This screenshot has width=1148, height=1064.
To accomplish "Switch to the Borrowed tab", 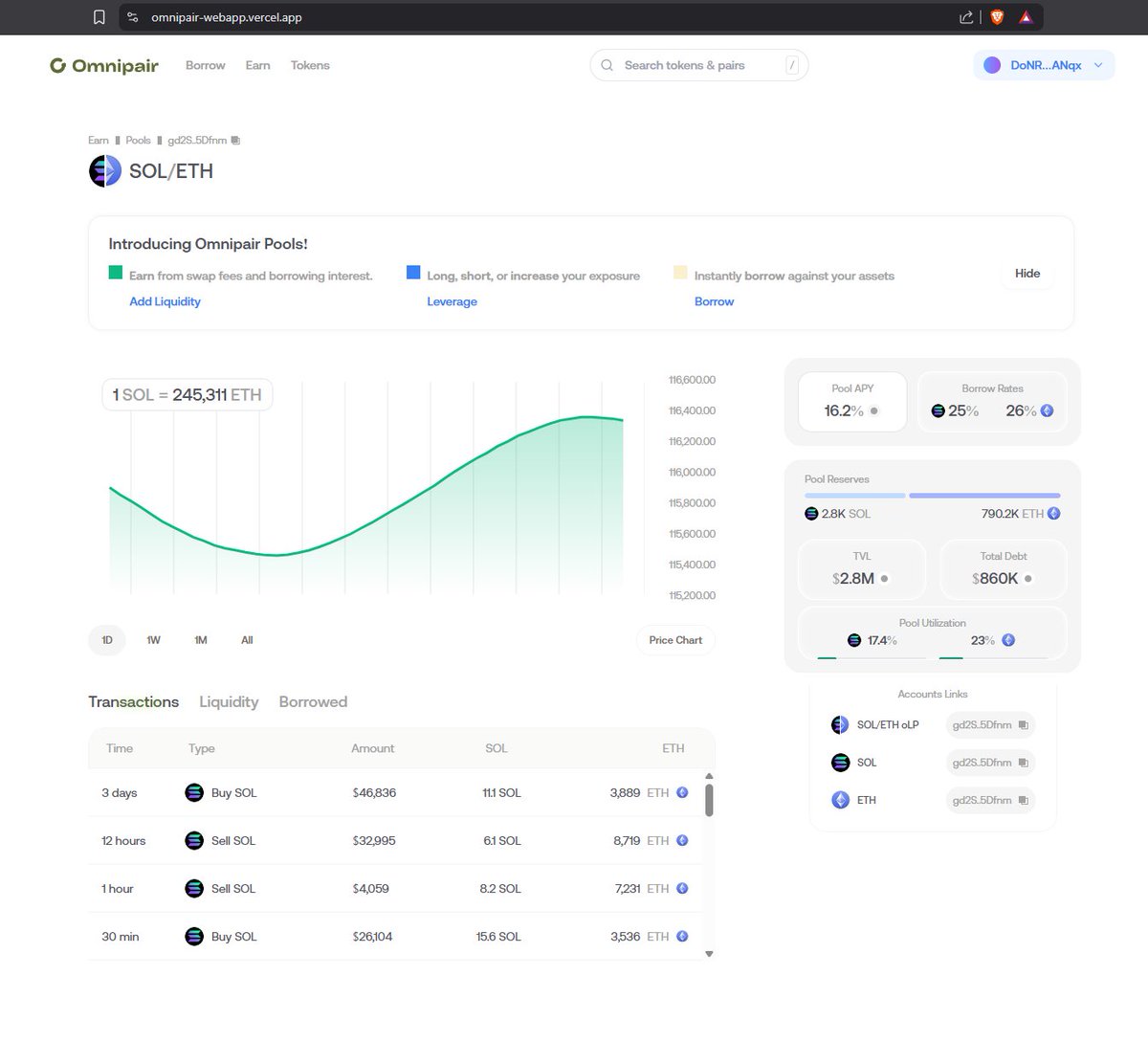I will tap(313, 702).
